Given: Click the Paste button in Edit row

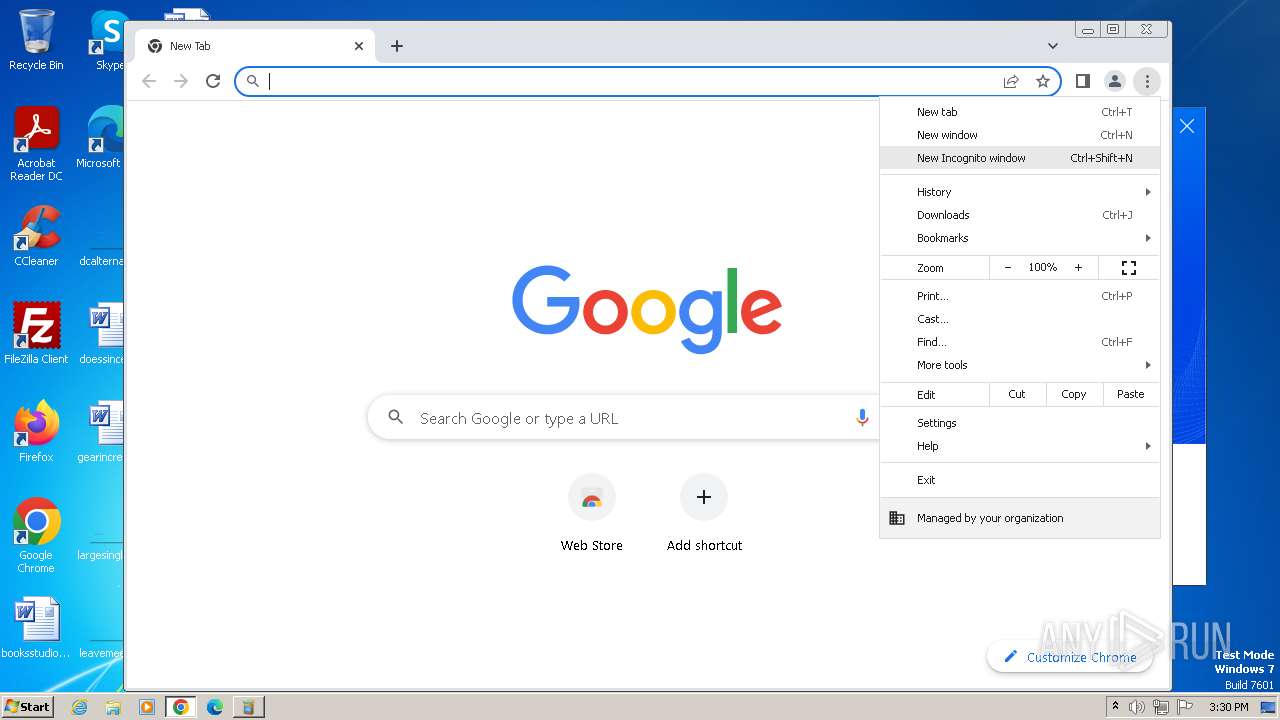Looking at the screenshot, I should click(x=1131, y=394).
